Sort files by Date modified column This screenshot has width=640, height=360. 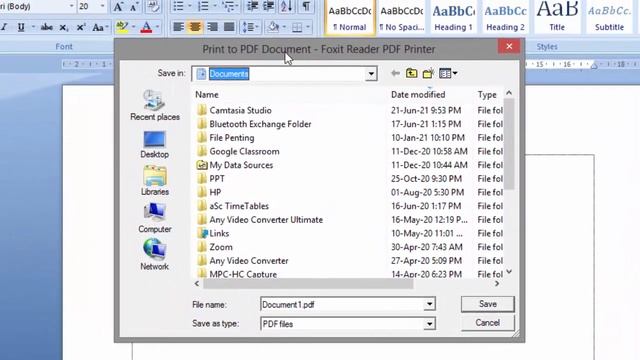click(418, 95)
